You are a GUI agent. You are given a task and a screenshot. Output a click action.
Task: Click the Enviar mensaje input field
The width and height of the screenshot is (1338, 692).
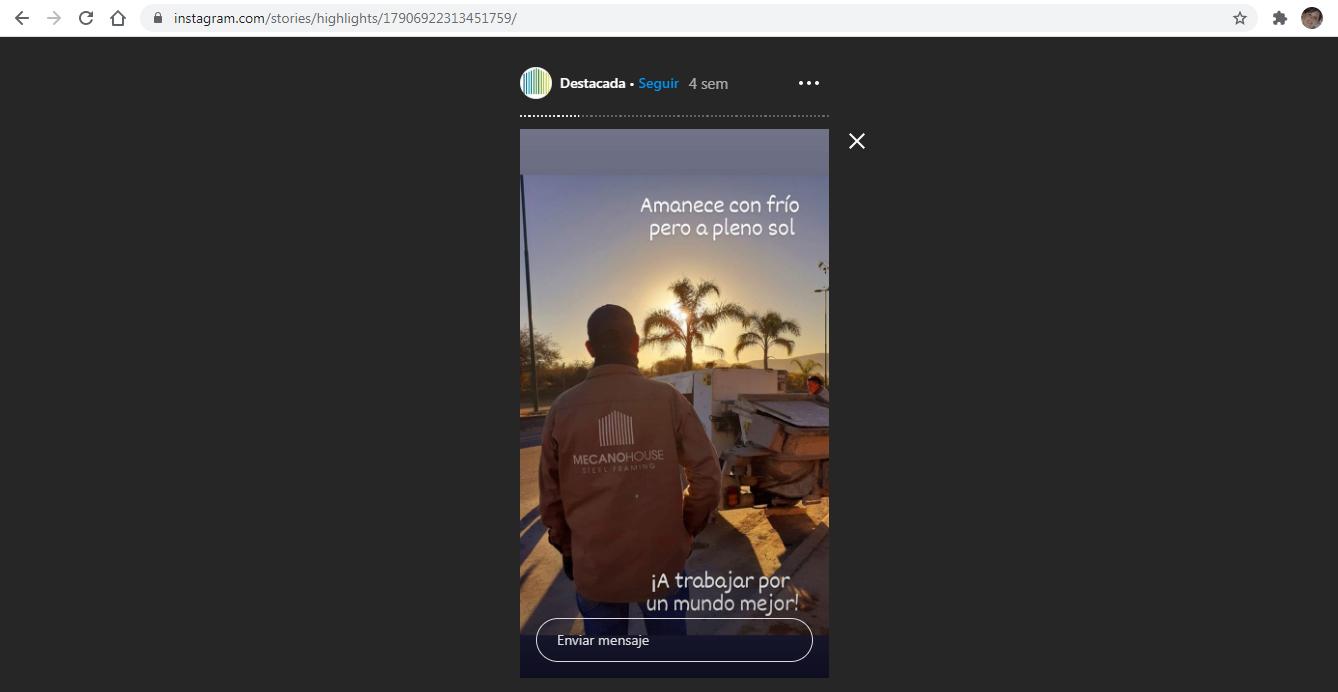point(674,640)
